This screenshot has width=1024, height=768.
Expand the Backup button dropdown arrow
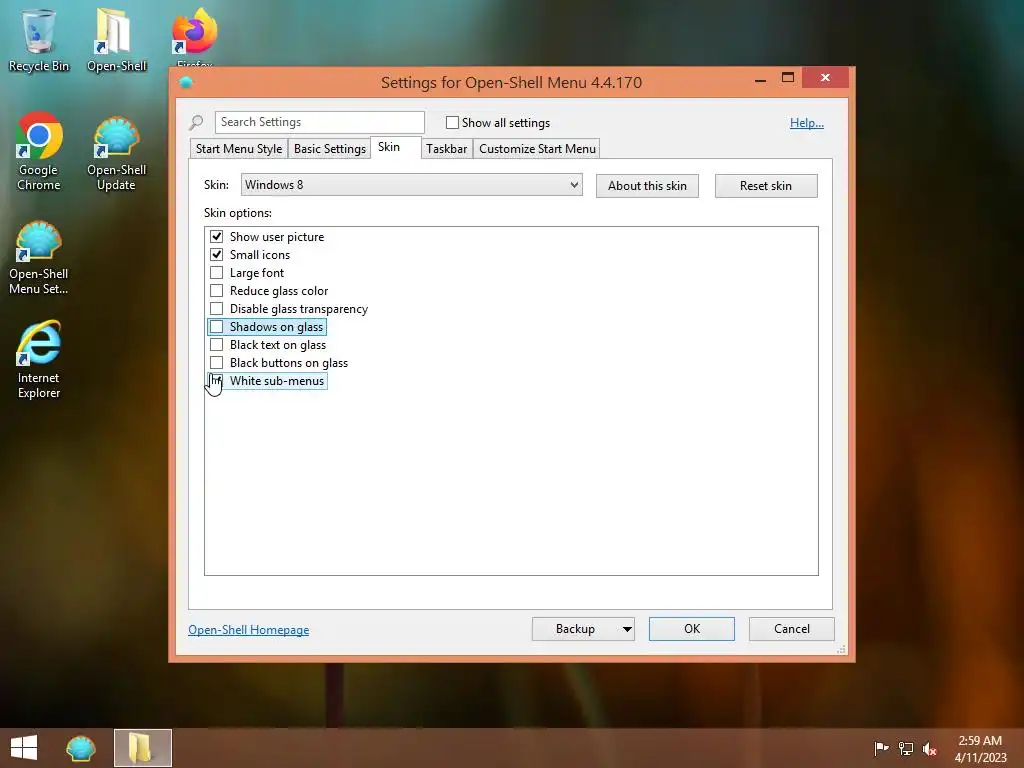click(626, 629)
